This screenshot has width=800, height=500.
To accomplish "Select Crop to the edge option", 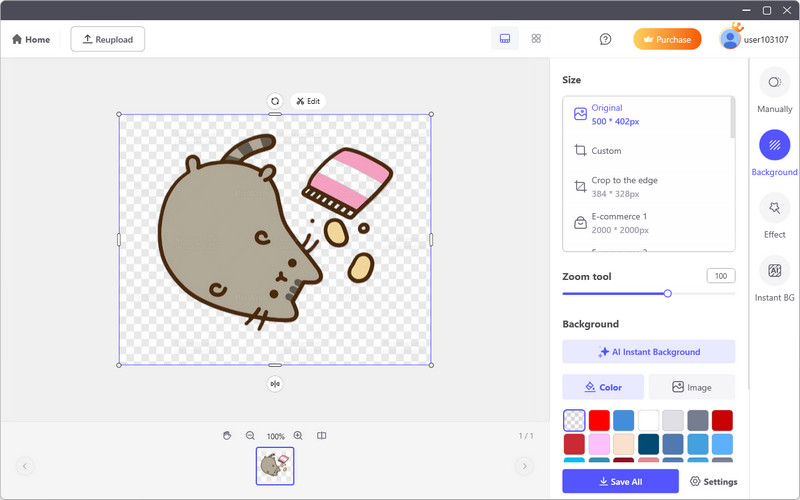I will pos(648,187).
